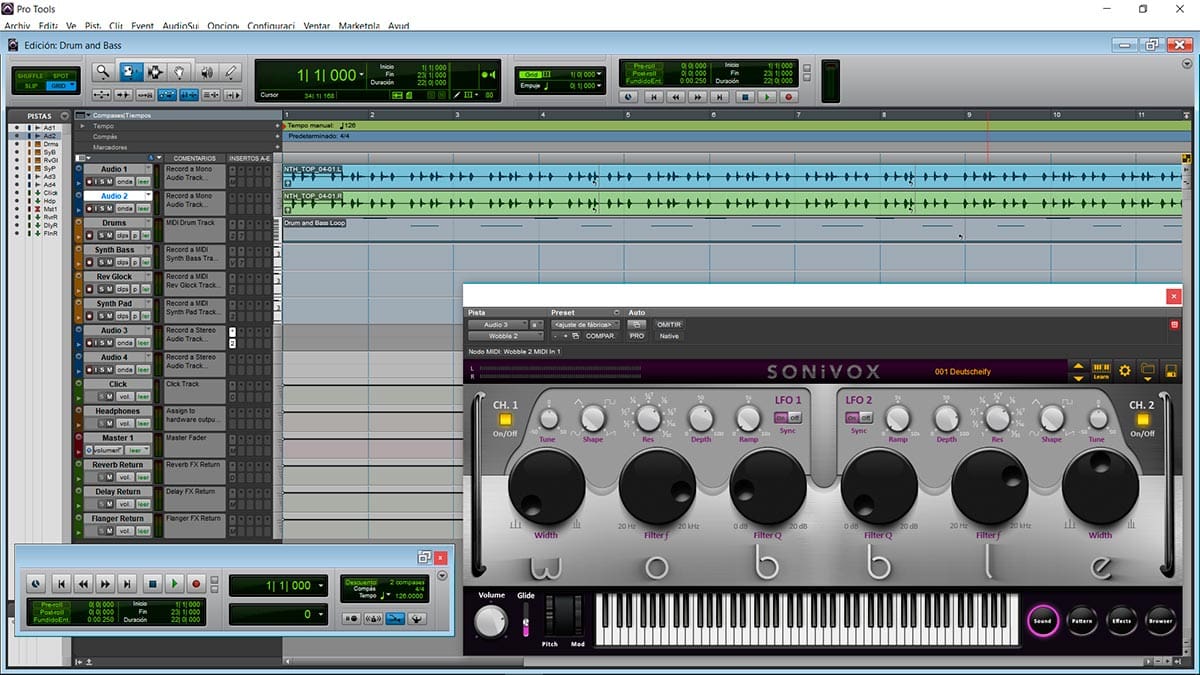The image size is (1200, 675).
Task: Open the factory preset dropdown in plugin header
Action: pos(586,325)
